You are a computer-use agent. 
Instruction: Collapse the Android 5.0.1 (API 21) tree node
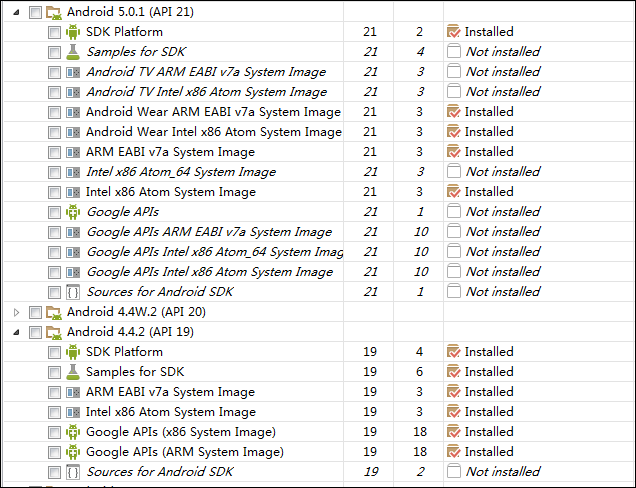pyautogui.click(x=16, y=12)
